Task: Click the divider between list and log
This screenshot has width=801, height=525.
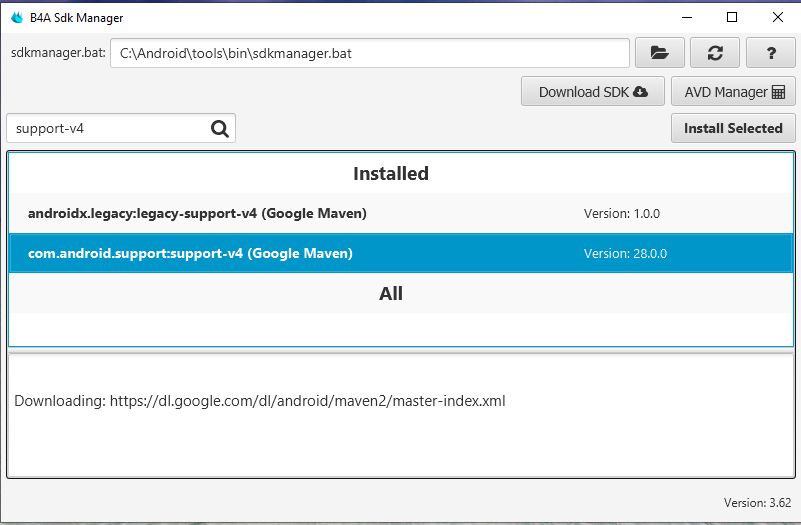Action: click(x=400, y=352)
